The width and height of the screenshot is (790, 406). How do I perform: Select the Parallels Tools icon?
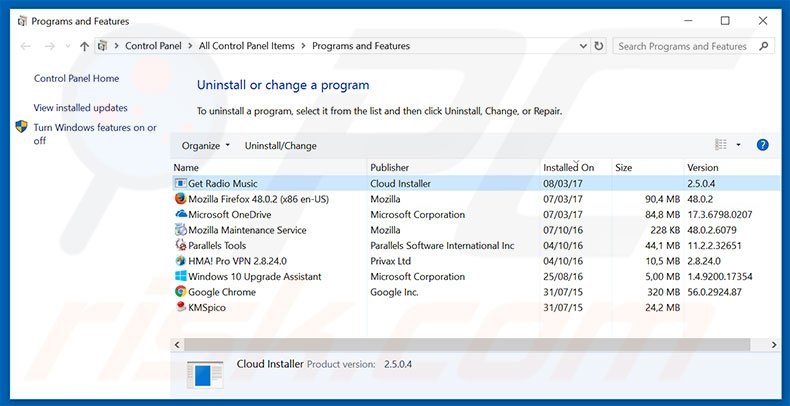click(x=180, y=246)
